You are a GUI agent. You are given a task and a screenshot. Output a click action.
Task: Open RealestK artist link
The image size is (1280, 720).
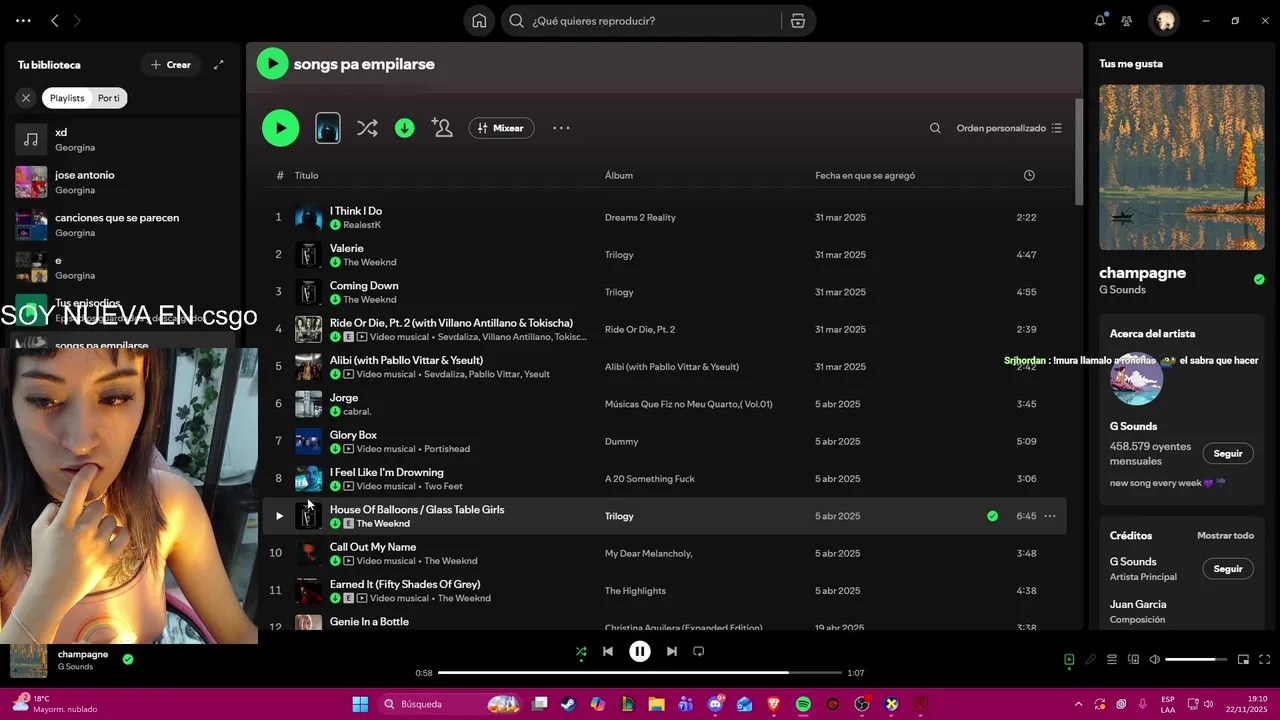(x=362, y=225)
